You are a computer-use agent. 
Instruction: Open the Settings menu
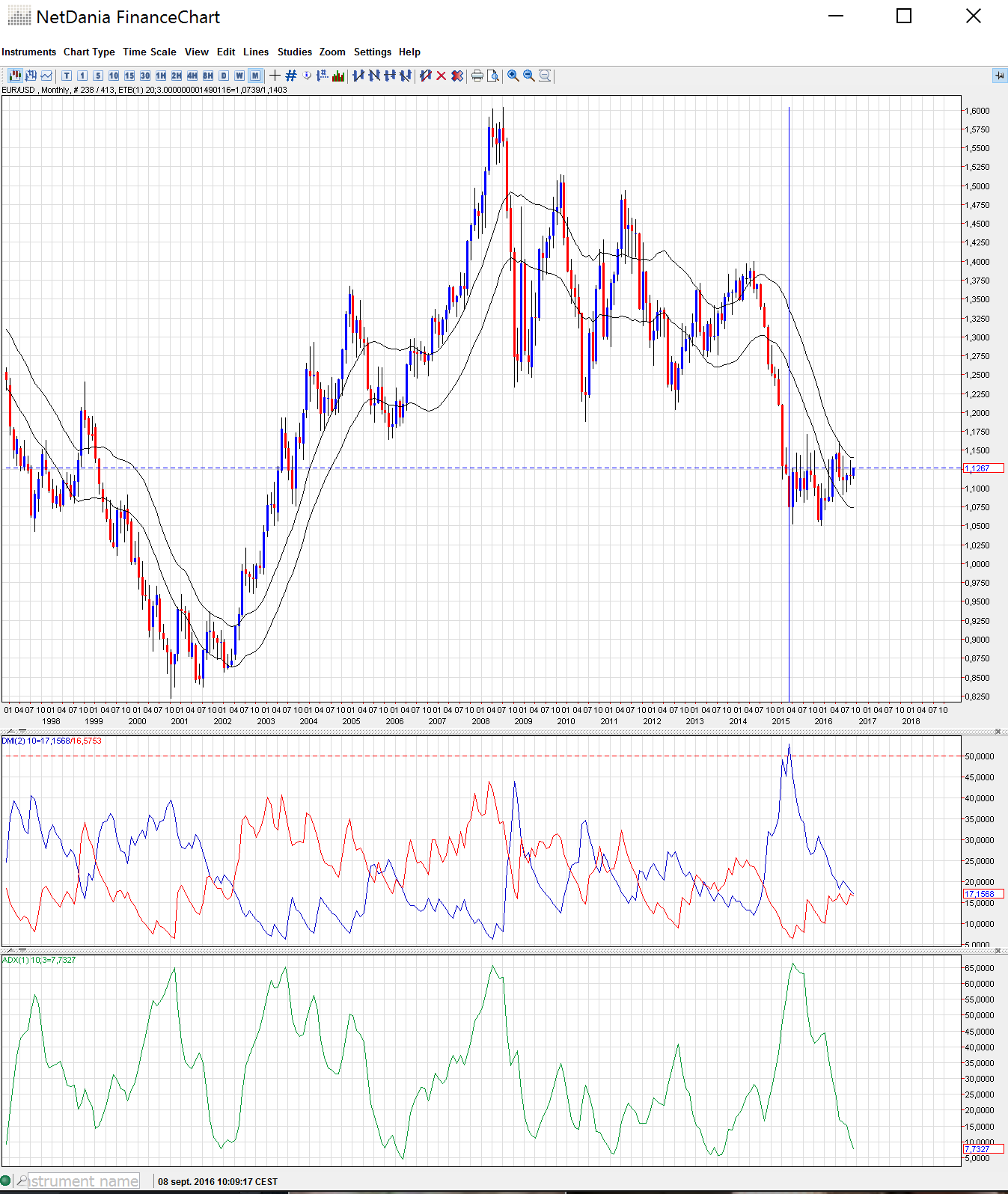point(373,52)
